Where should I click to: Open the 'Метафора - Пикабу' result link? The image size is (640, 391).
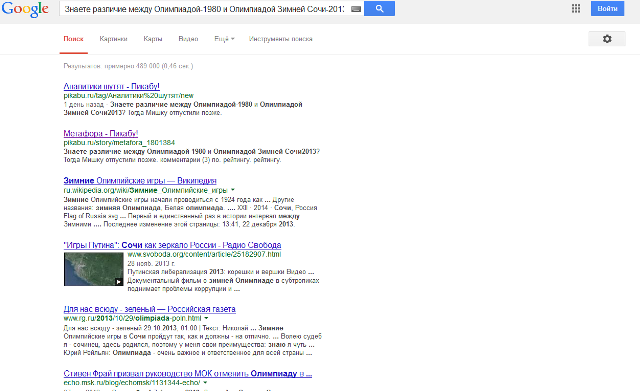(x=101, y=133)
